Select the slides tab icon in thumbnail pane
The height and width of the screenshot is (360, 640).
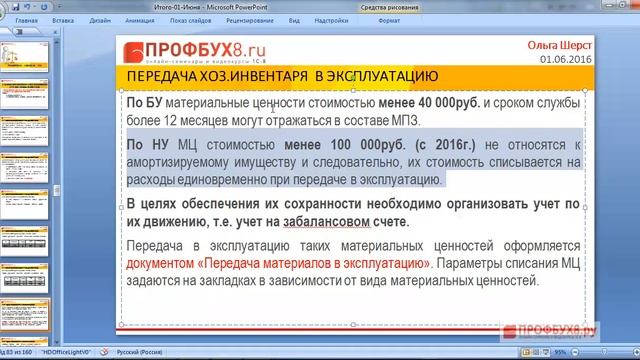(20, 32)
